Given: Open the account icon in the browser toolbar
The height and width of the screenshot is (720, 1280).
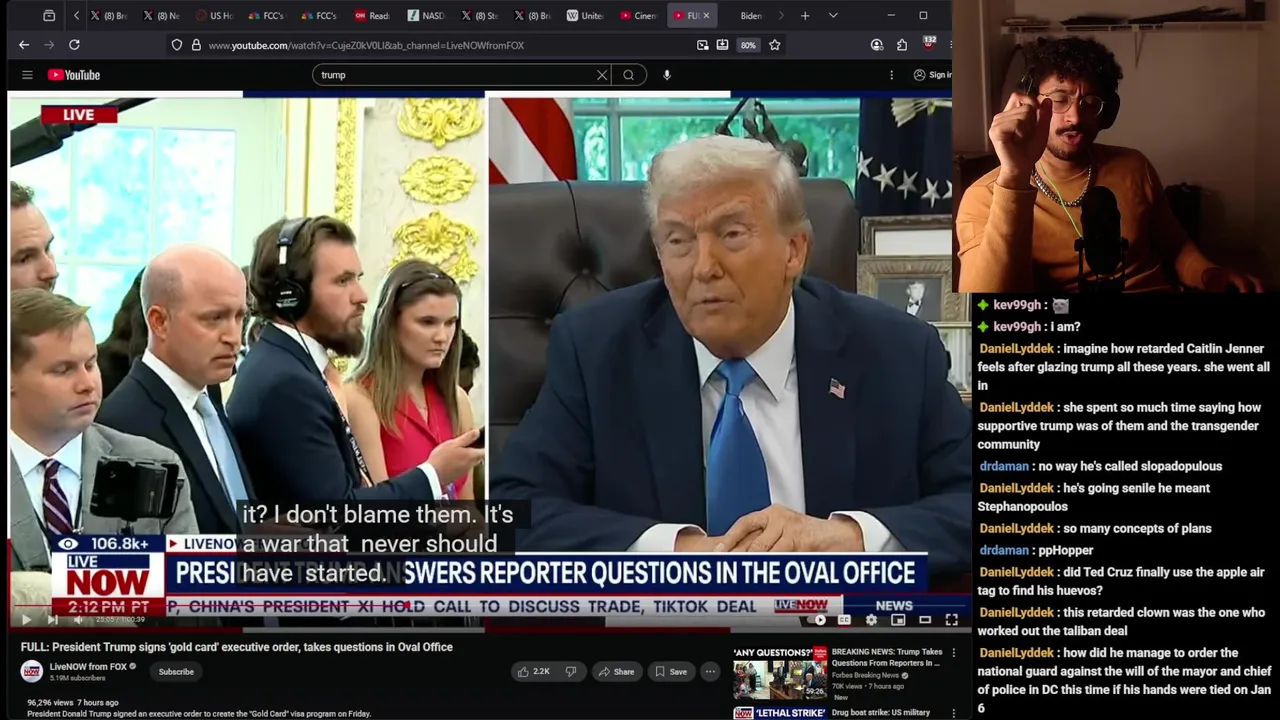Looking at the screenshot, I should [877, 45].
